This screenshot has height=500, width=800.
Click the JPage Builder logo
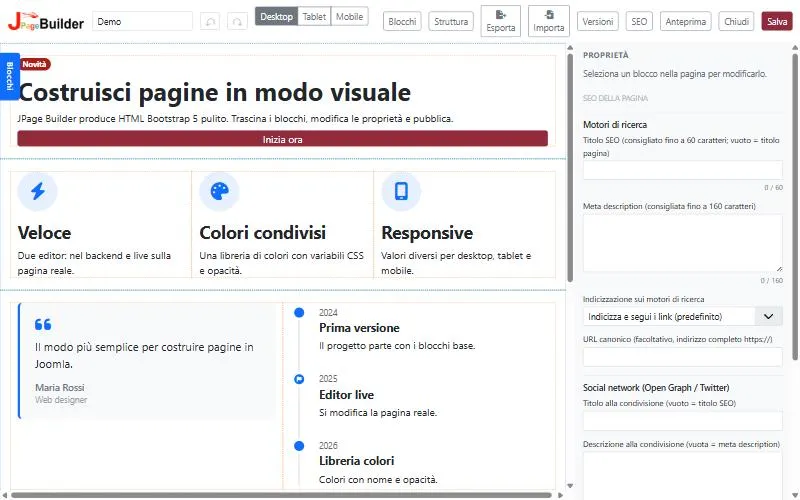click(46, 21)
